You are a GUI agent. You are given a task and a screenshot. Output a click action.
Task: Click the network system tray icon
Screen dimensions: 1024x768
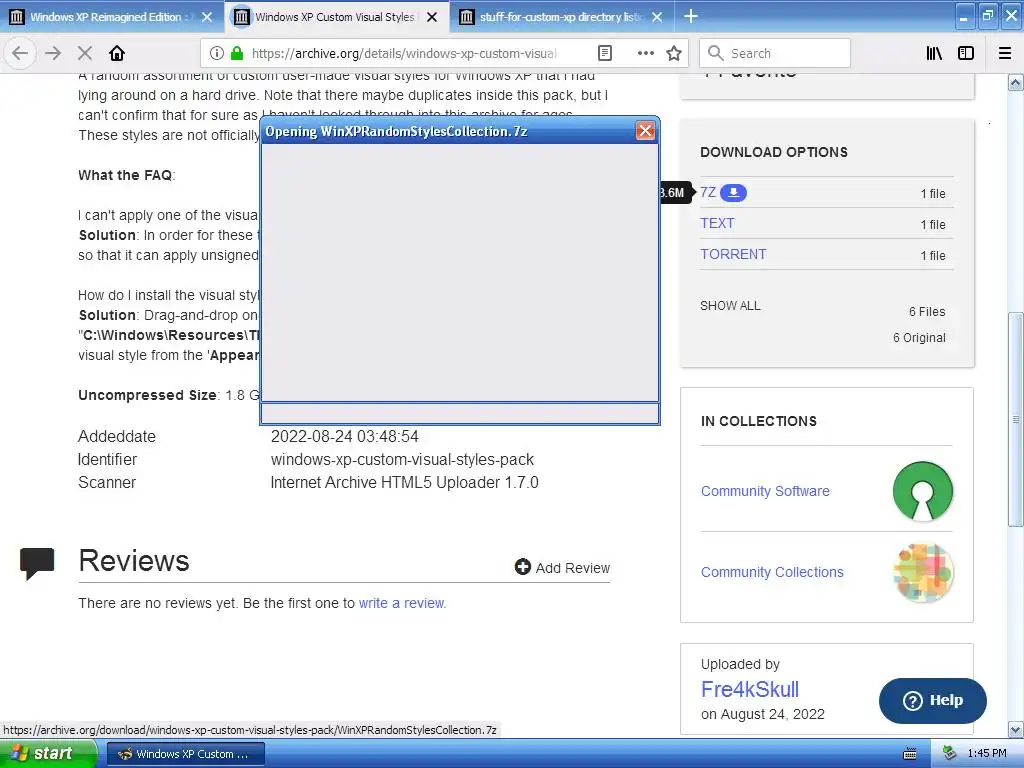click(950, 753)
